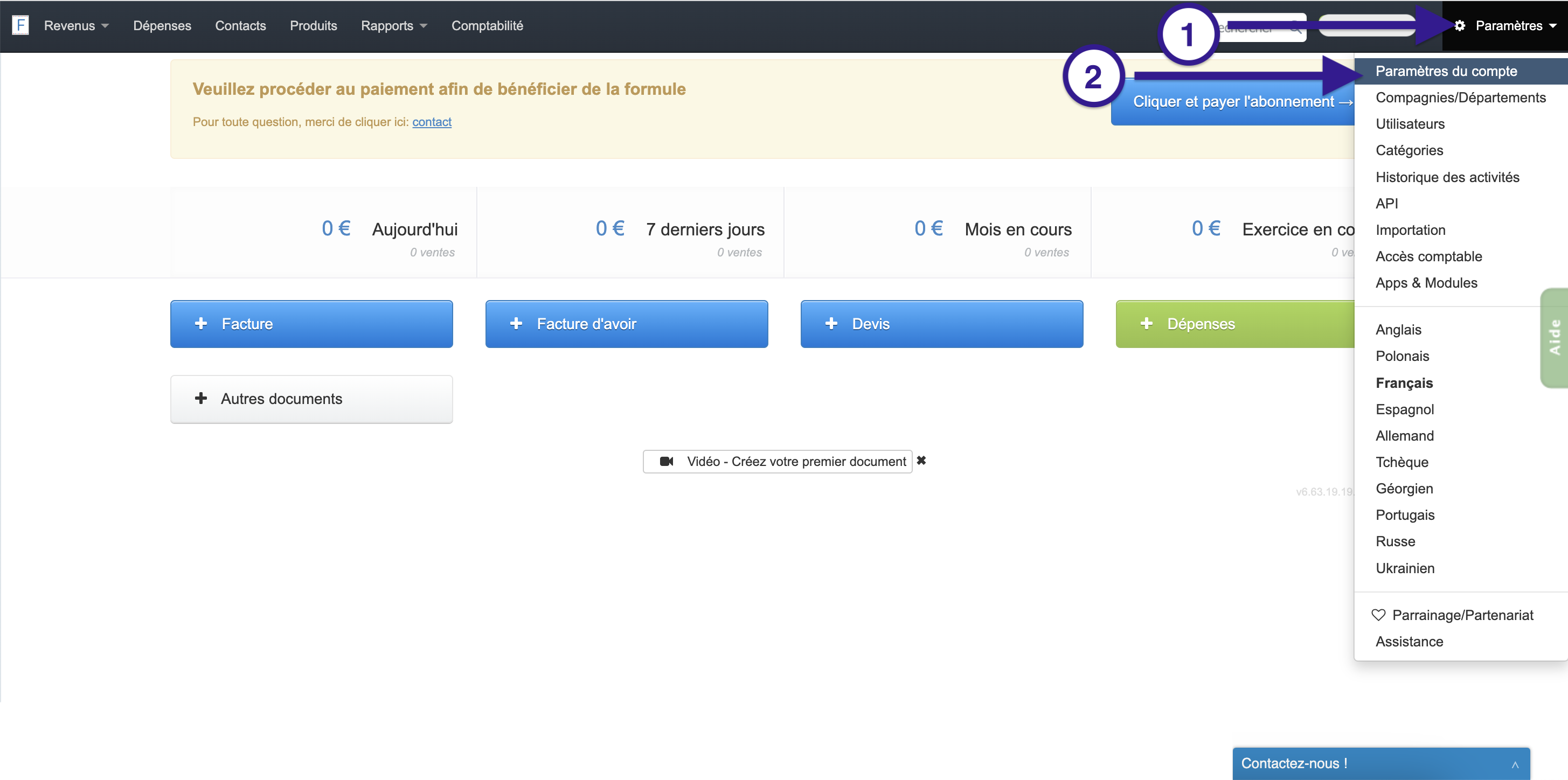Click the plus icon on Facture d'avoir button
Viewport: 1568px width, 780px height.
click(x=516, y=324)
